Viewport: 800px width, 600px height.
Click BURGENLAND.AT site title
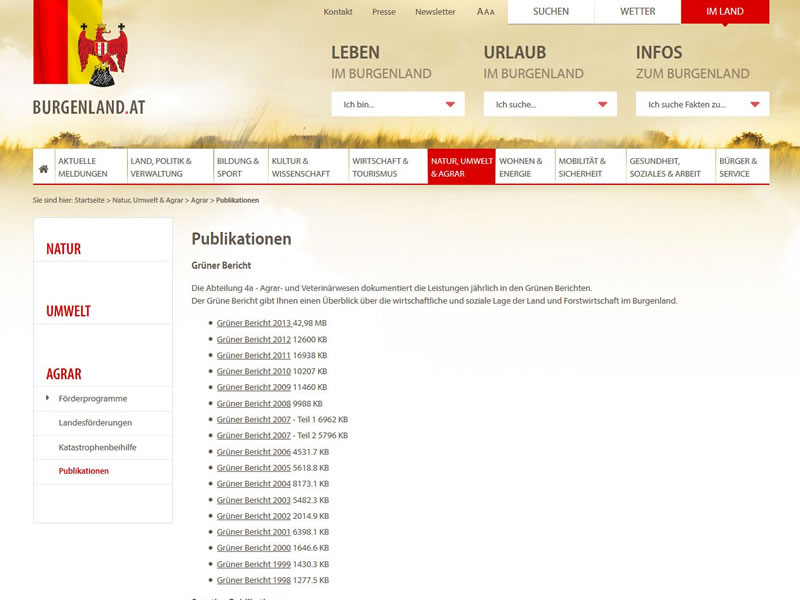point(89,107)
